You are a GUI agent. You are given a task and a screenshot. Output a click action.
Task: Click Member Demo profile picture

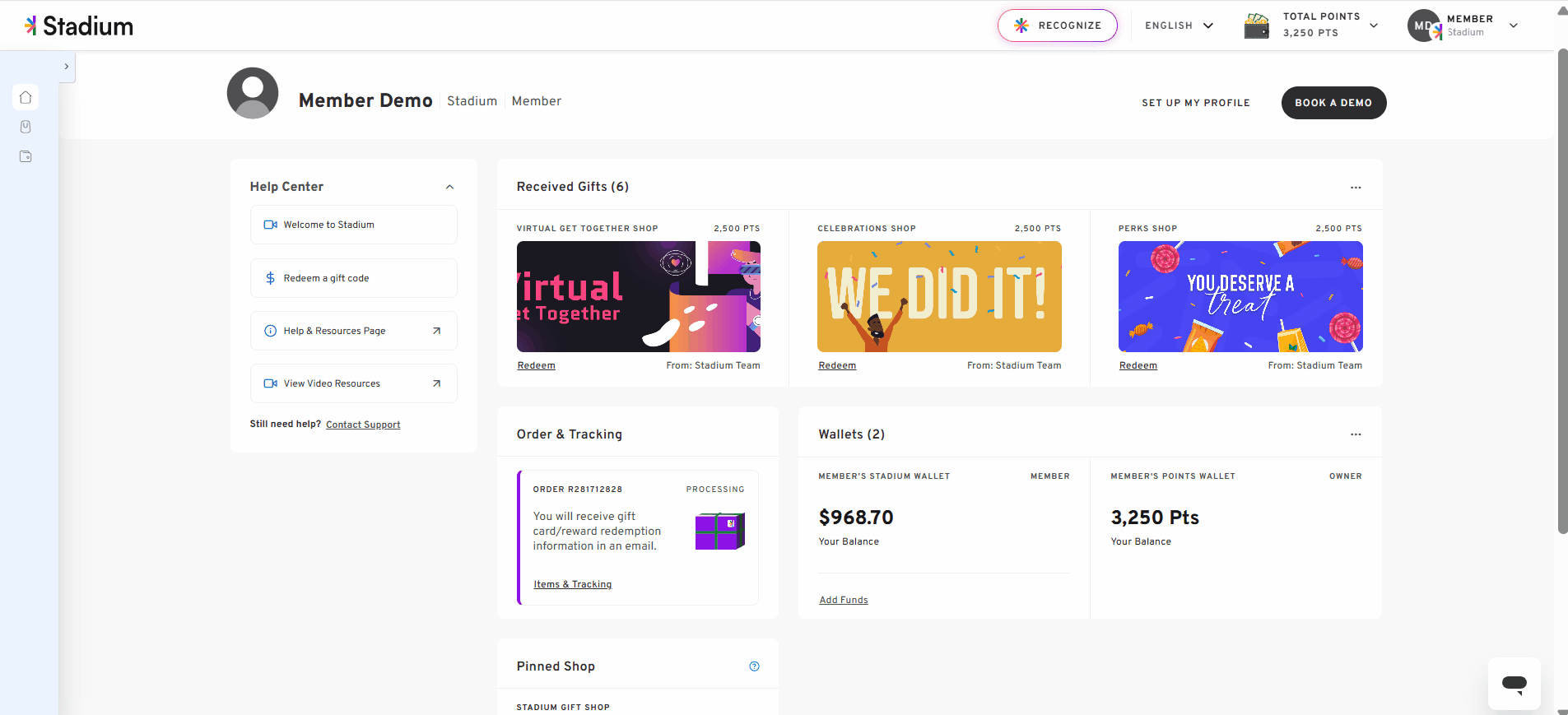[253, 93]
